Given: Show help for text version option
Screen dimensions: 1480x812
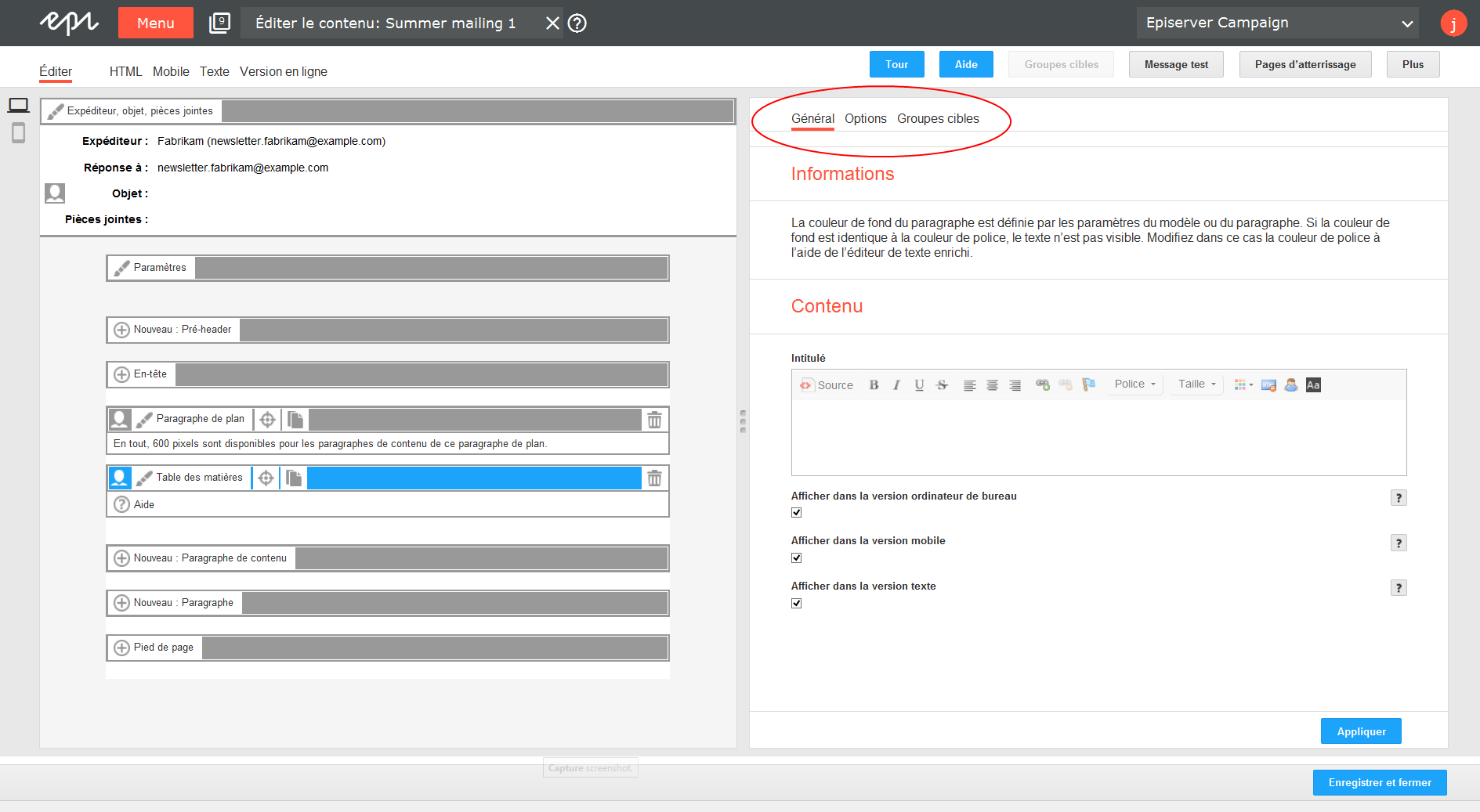Looking at the screenshot, I should [x=1399, y=588].
